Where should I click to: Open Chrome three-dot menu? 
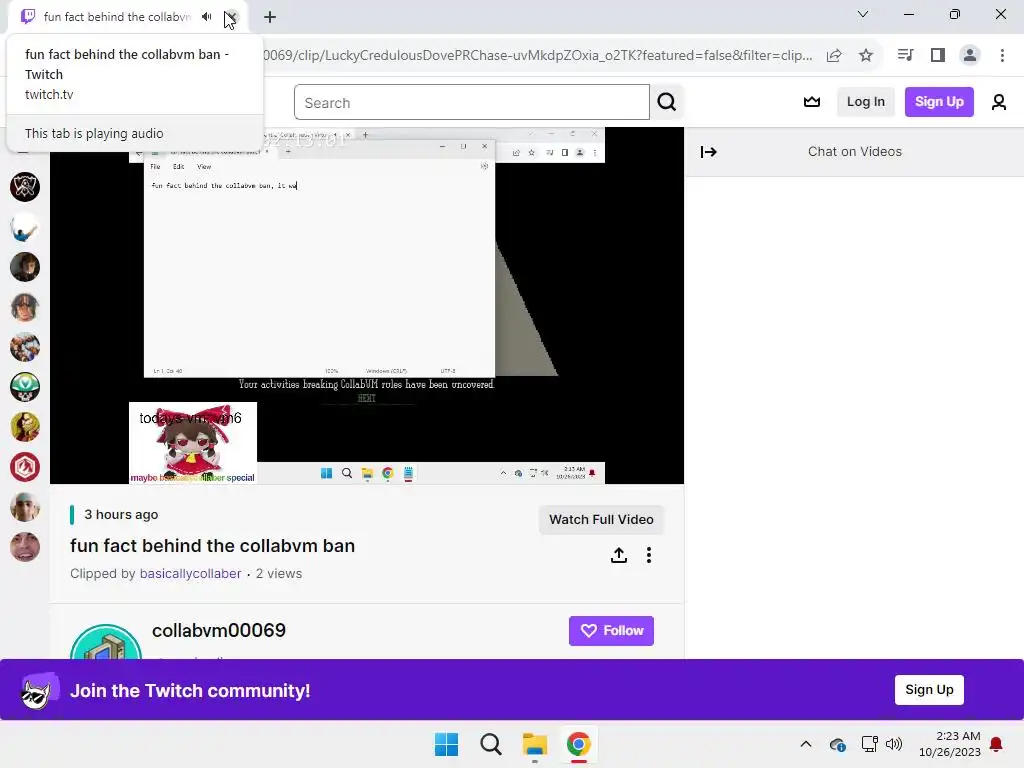(1002, 56)
